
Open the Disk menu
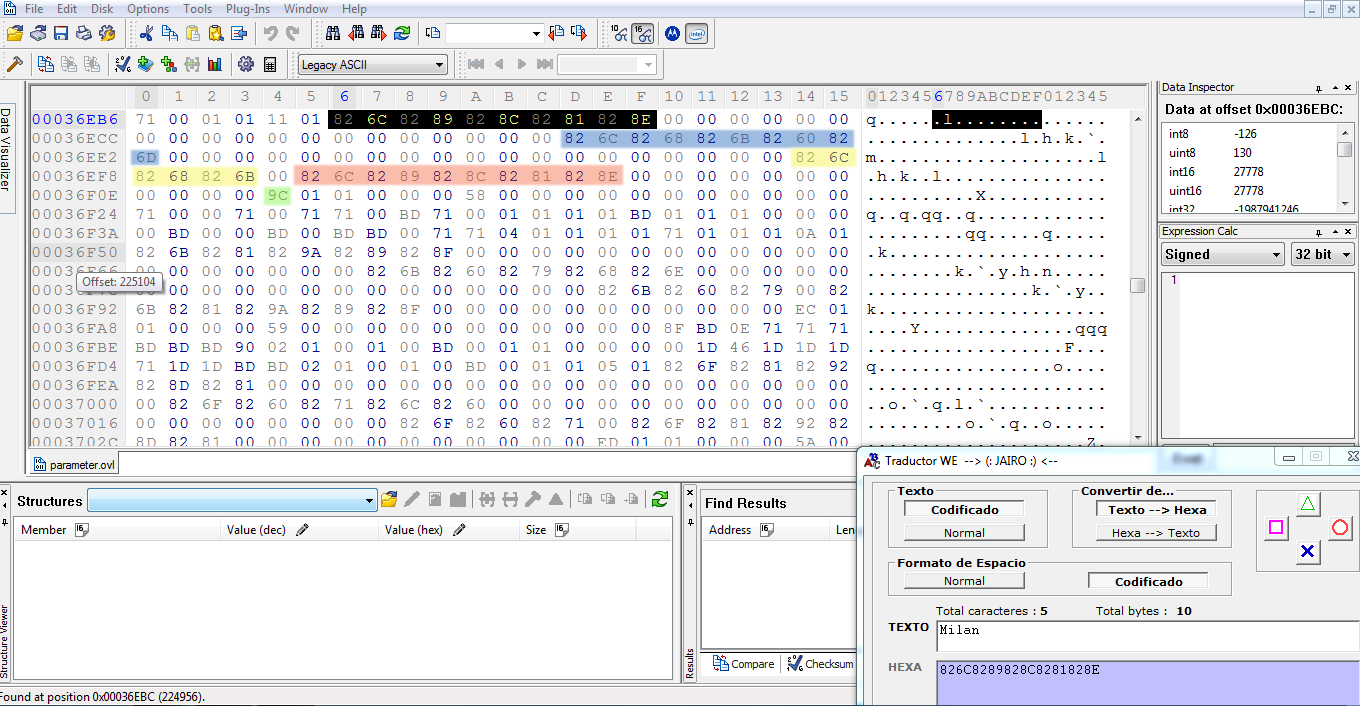pos(102,9)
